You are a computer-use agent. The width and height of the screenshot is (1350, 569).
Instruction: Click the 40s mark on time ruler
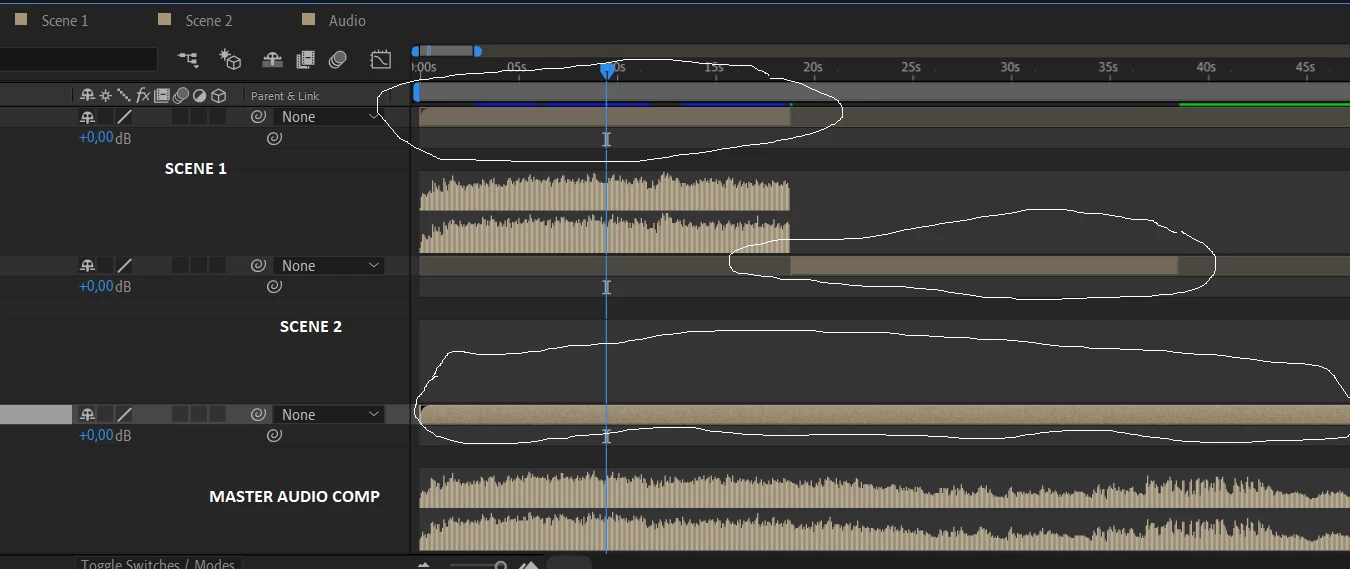(x=1206, y=68)
